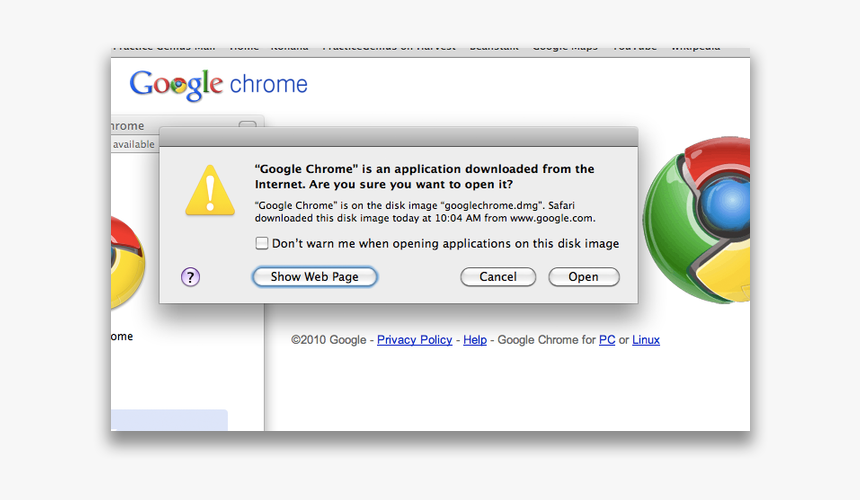
Task: Enable "Don't warn me" checkbox
Action: (262, 243)
